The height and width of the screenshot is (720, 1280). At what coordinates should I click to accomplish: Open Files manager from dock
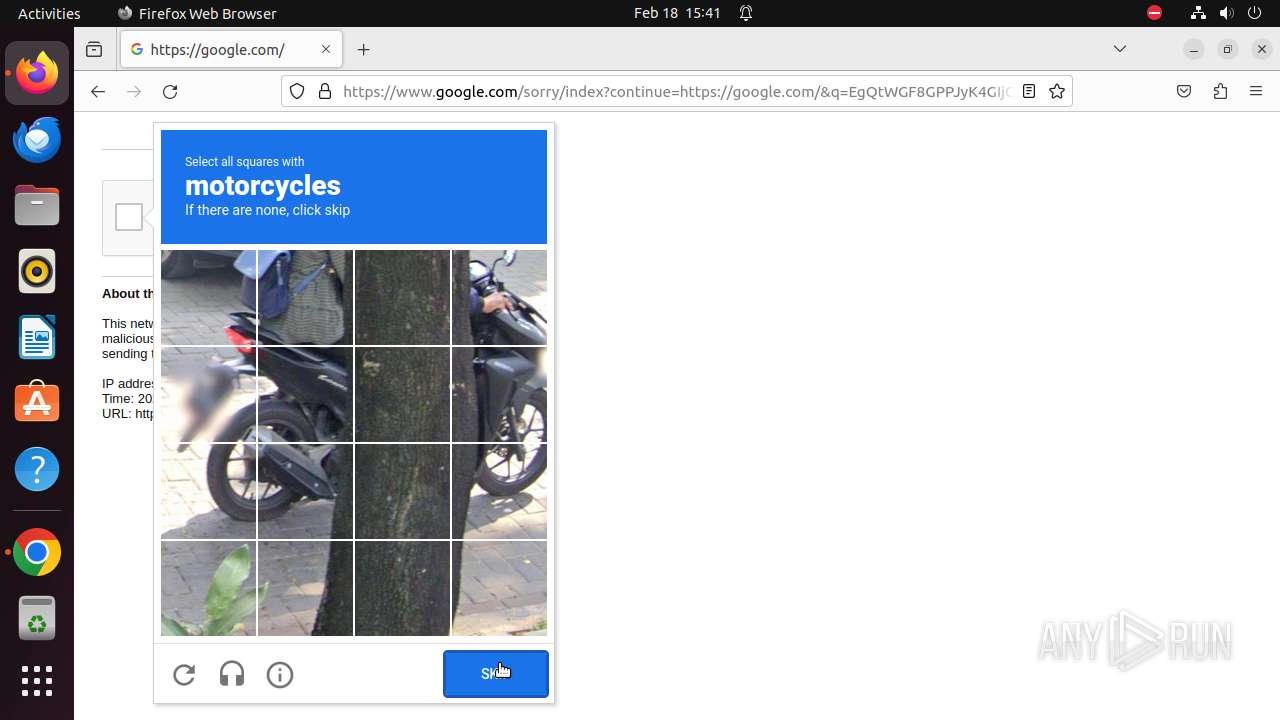coord(37,205)
